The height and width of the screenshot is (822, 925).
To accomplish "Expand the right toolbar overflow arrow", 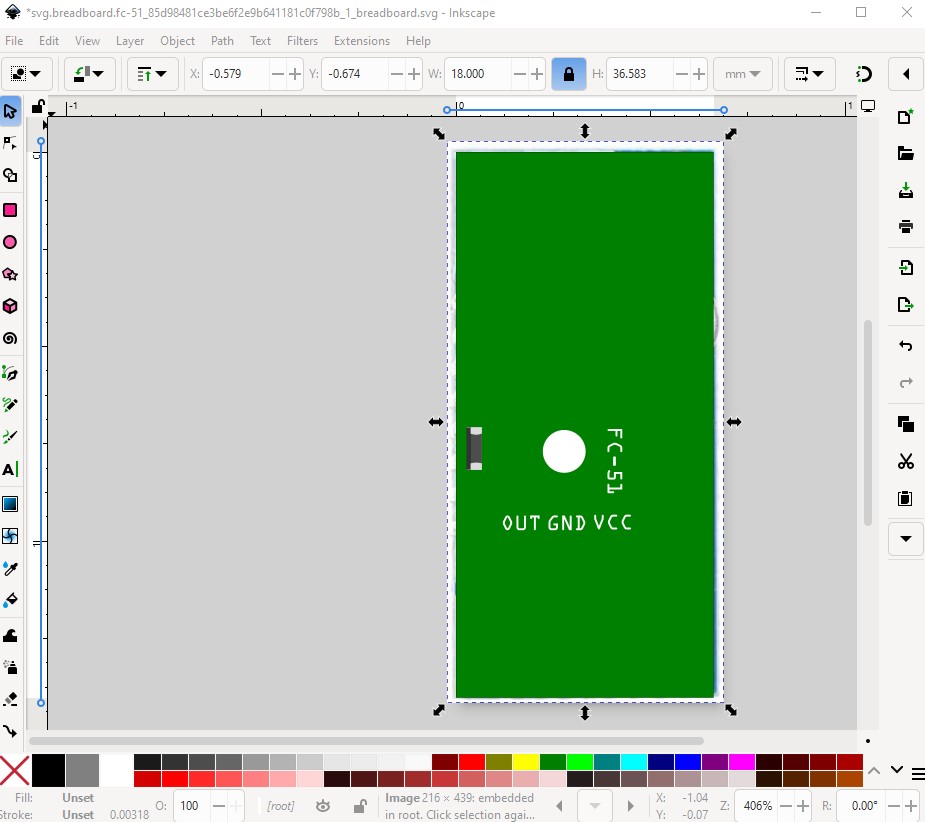I will [905, 538].
